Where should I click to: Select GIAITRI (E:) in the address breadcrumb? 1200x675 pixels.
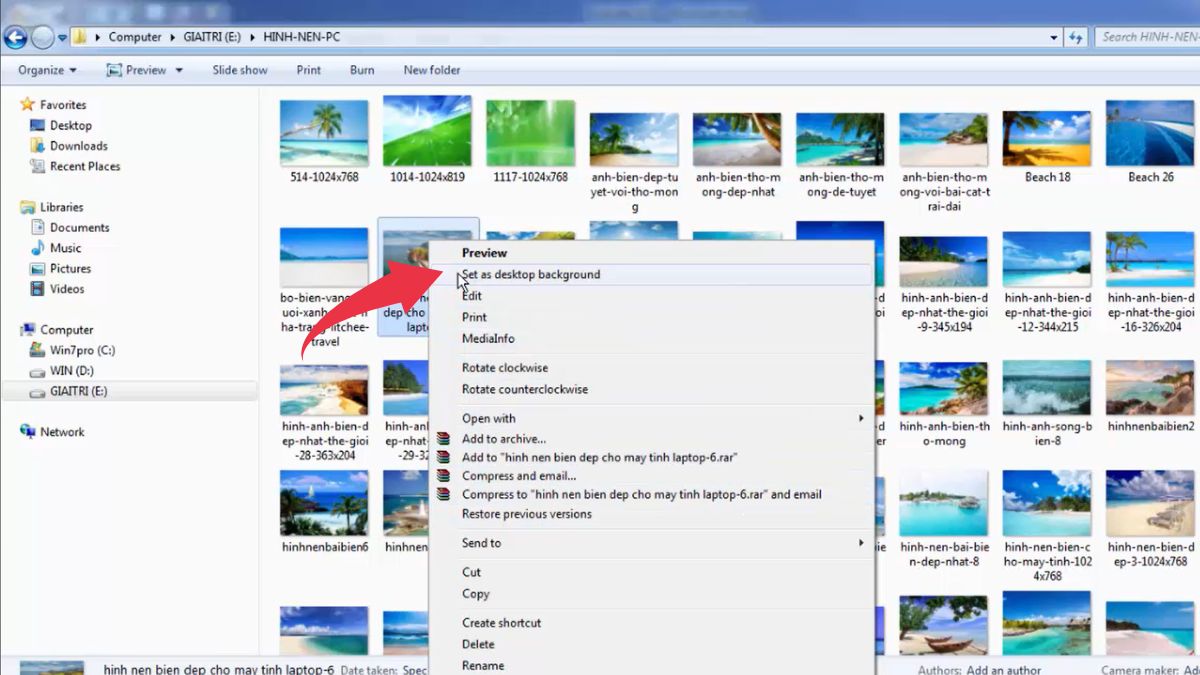tap(212, 37)
